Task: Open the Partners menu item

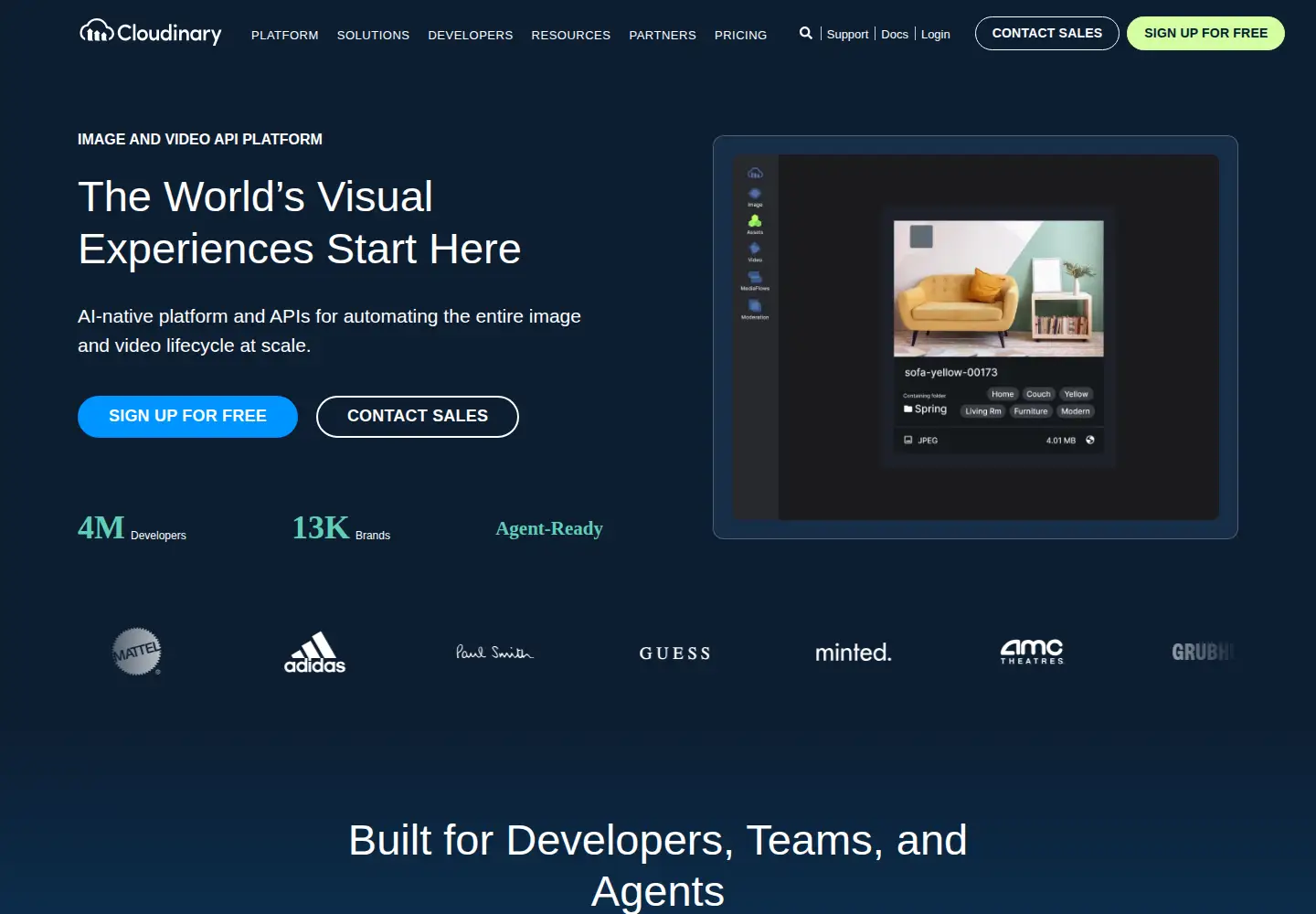Action: click(x=663, y=35)
